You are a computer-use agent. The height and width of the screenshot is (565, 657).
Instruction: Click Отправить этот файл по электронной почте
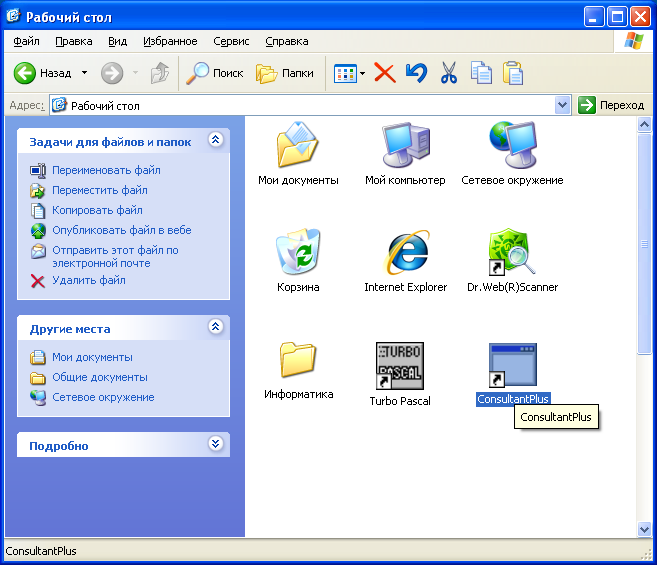115,257
